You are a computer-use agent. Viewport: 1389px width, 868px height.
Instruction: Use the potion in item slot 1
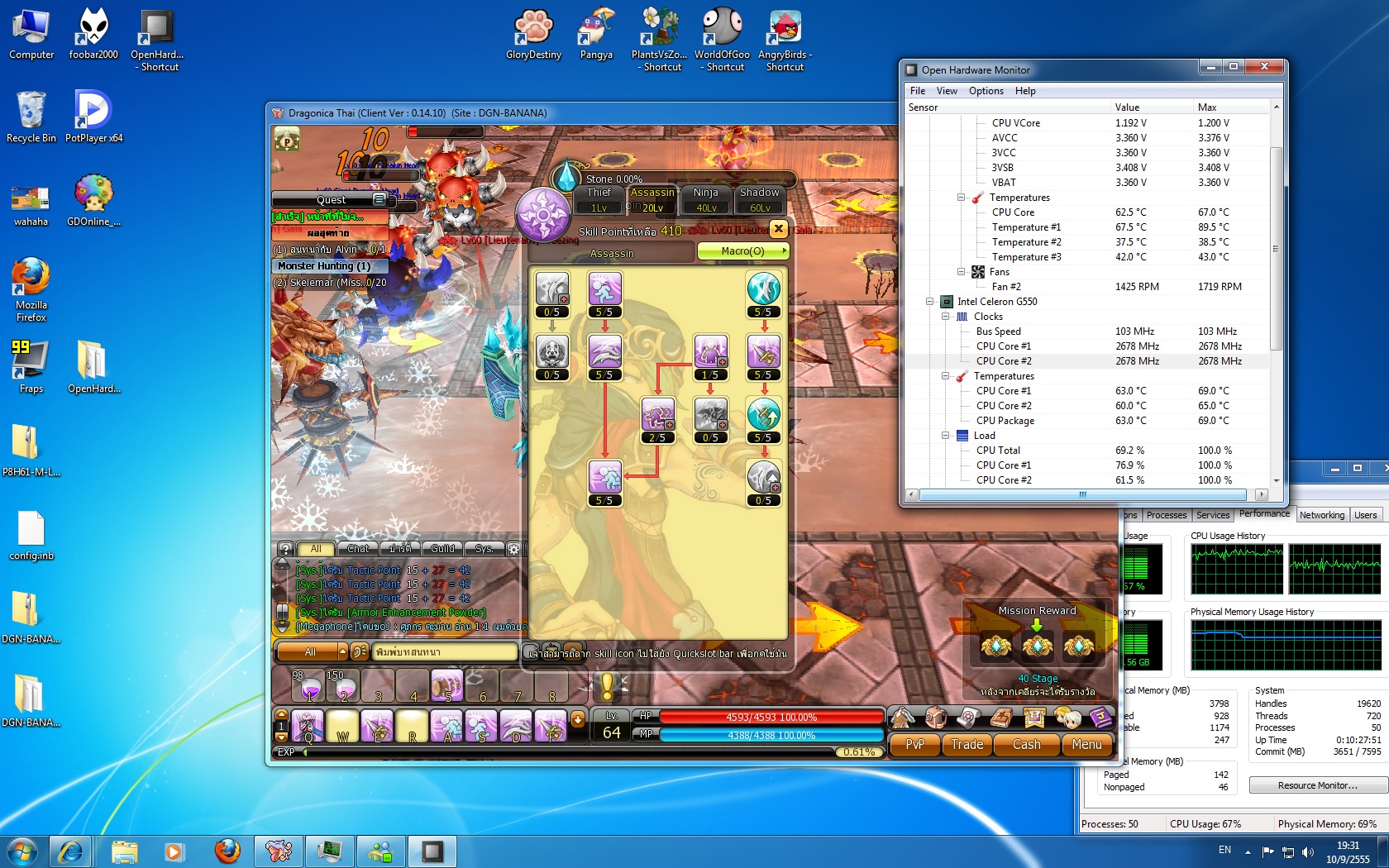[308, 685]
